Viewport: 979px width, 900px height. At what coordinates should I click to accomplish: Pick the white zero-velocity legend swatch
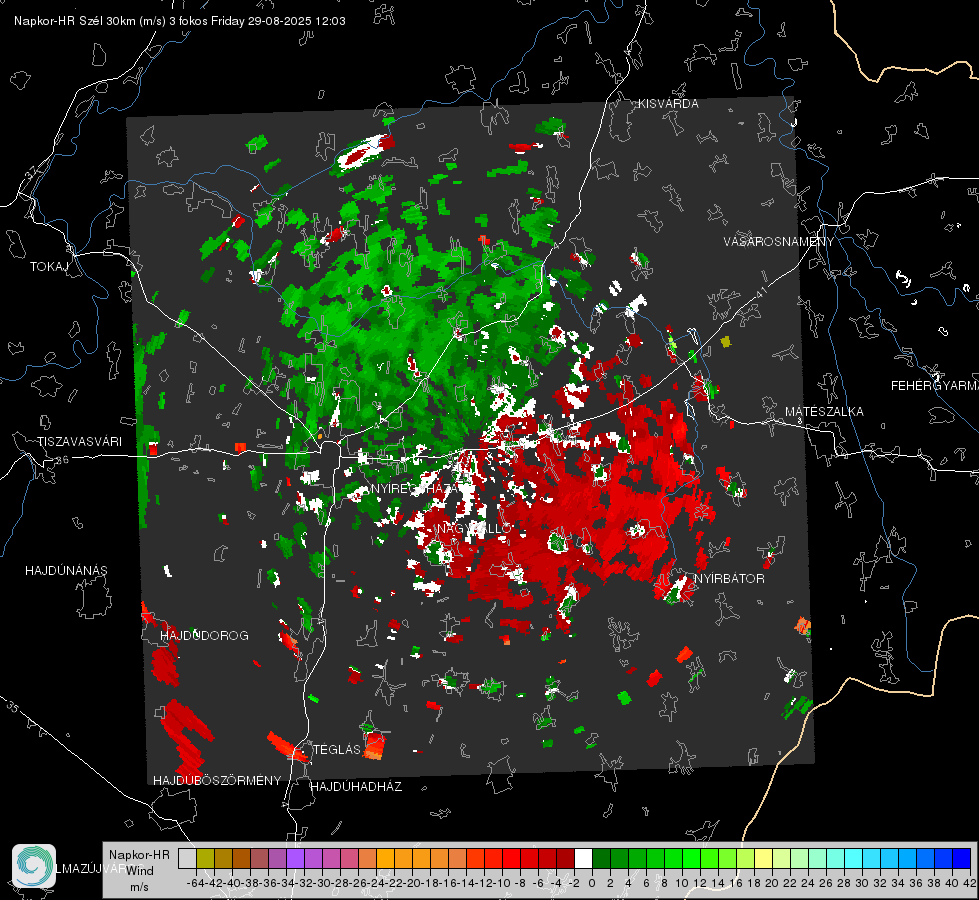583,858
